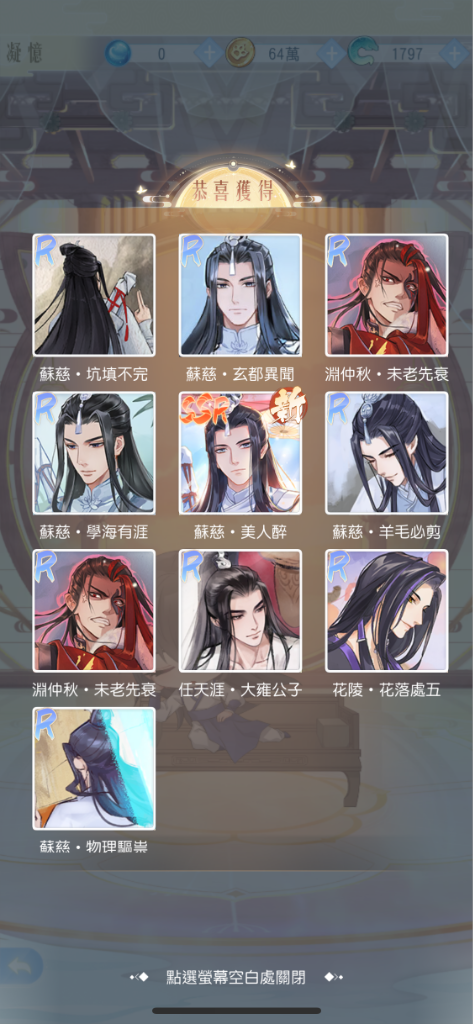
Task: Open the 蘇慈・物理驅祟 card
Action: tap(94, 769)
